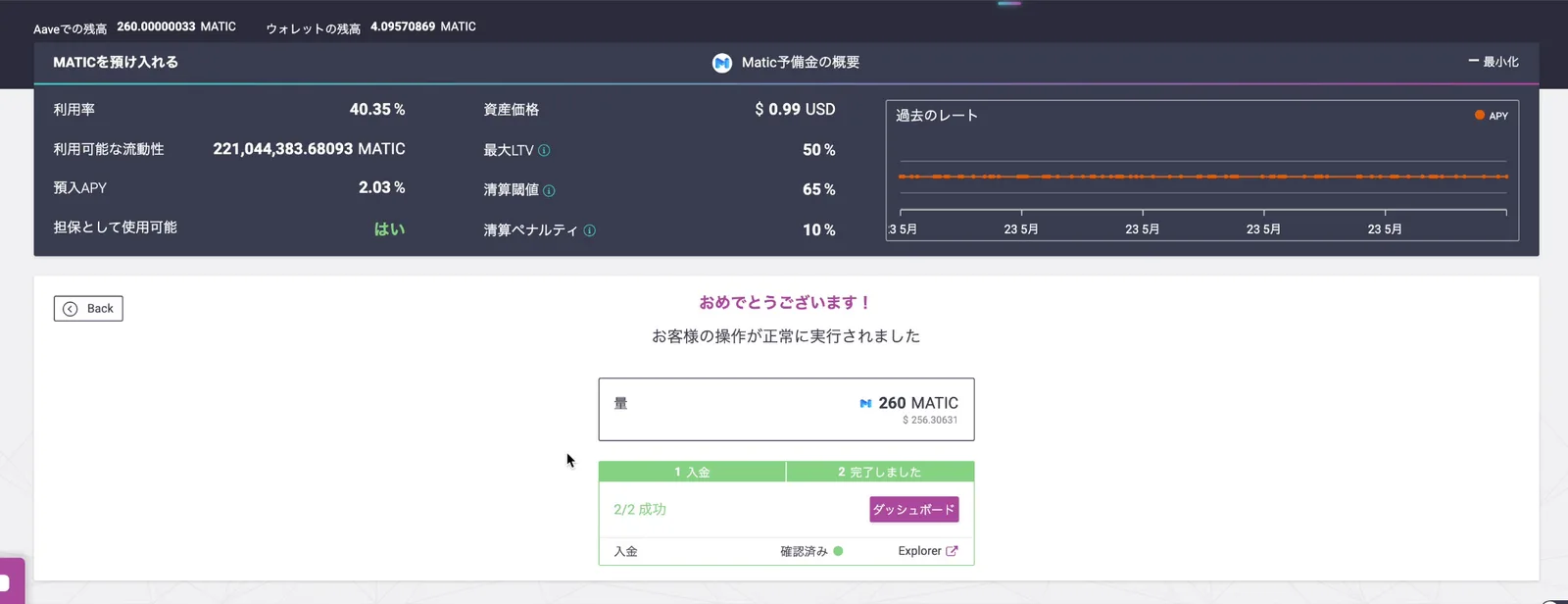Open the ダッシュボード dashboard button
Viewport: 1568px width, 604px height.
(x=913, y=510)
